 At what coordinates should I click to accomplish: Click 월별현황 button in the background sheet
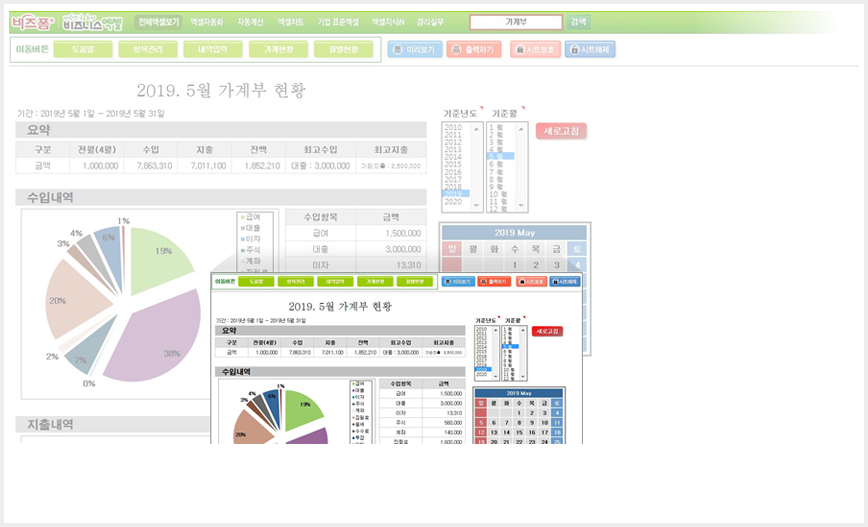[x=343, y=49]
